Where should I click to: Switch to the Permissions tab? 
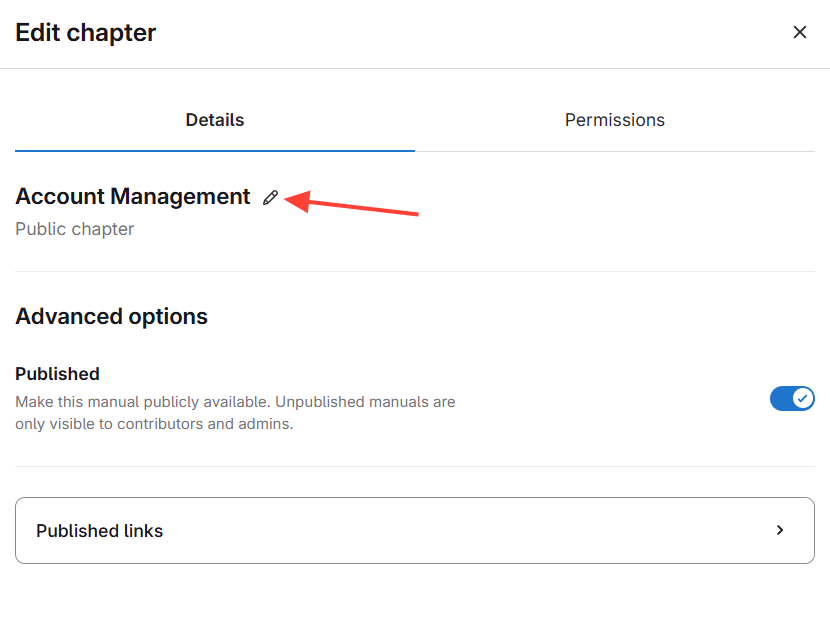tap(614, 120)
